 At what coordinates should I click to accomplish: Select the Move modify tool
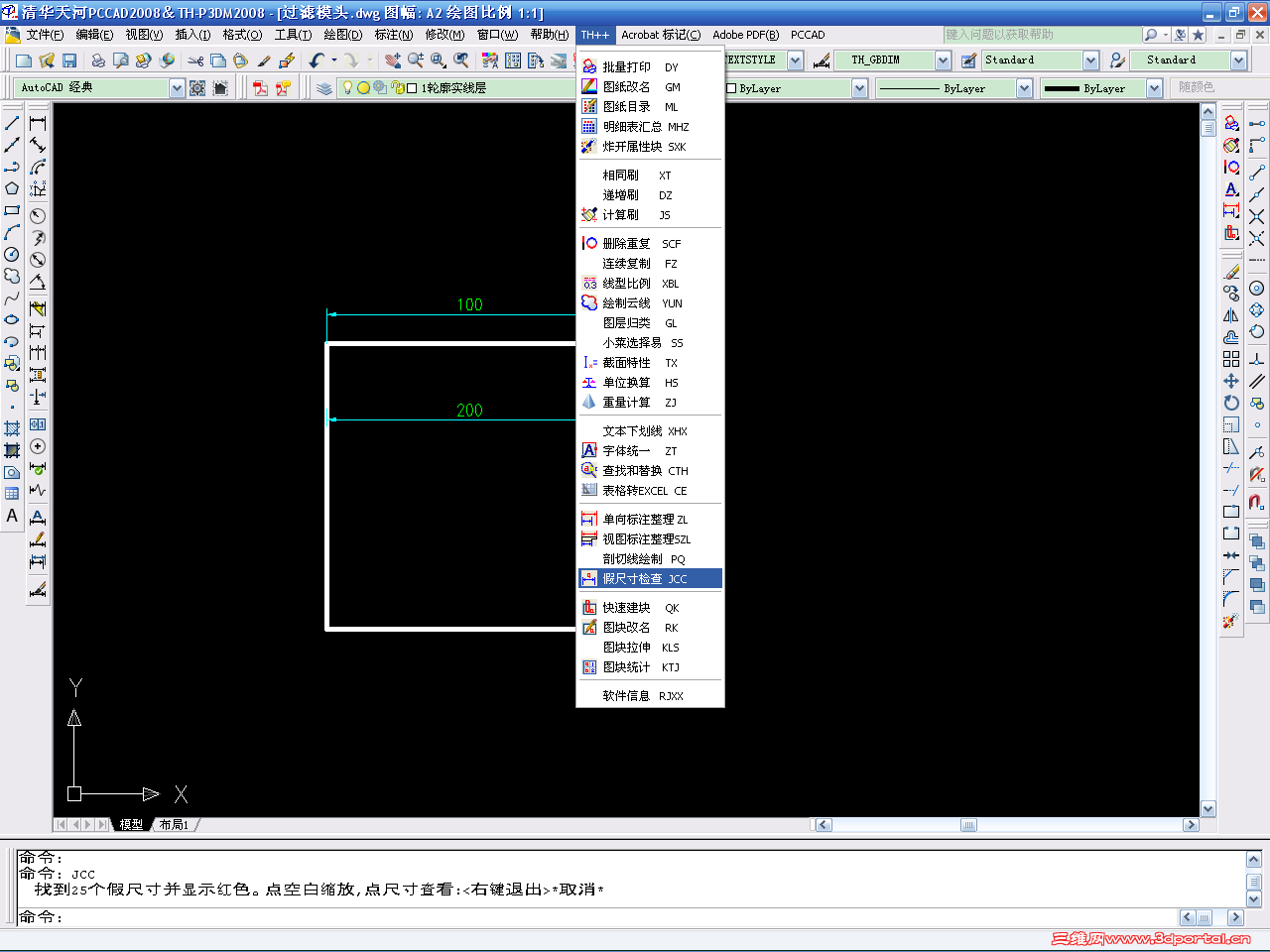[1231, 381]
